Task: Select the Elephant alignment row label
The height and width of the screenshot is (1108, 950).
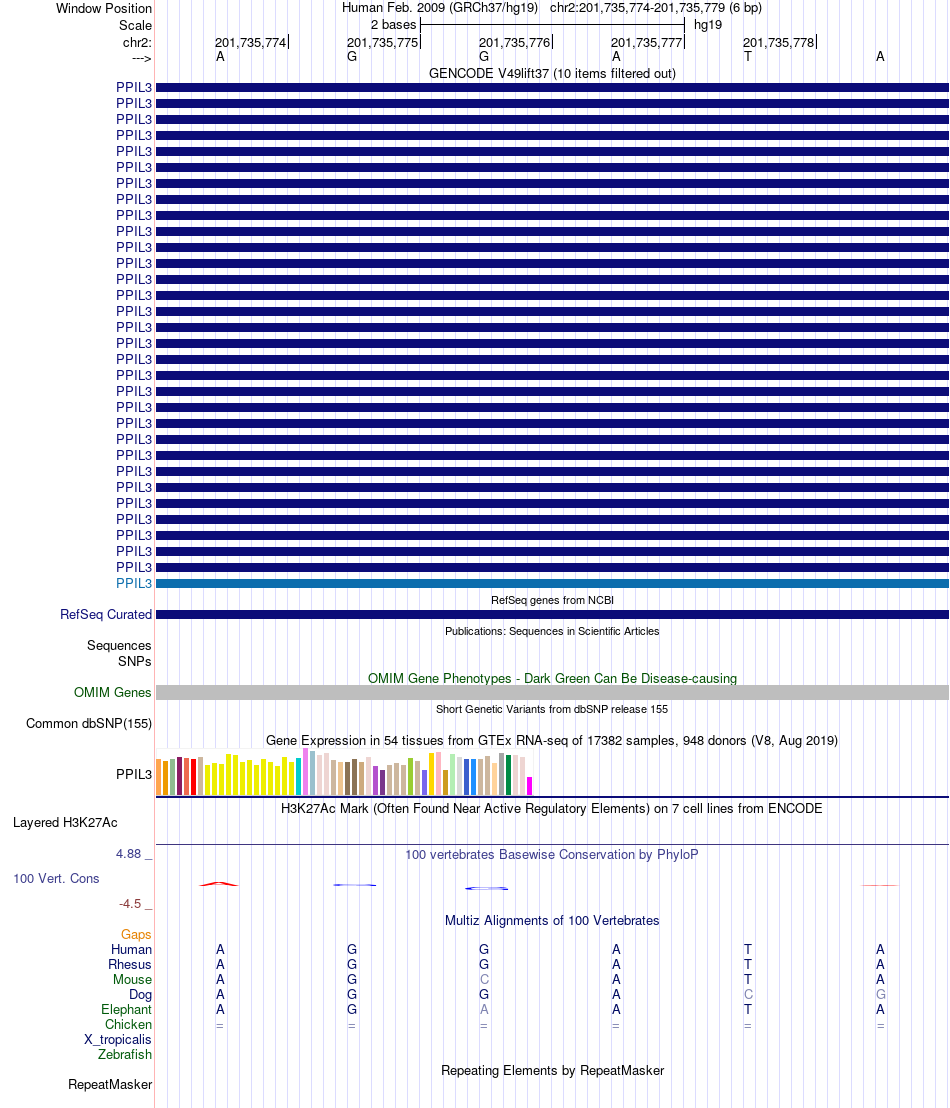Action: 126,1010
